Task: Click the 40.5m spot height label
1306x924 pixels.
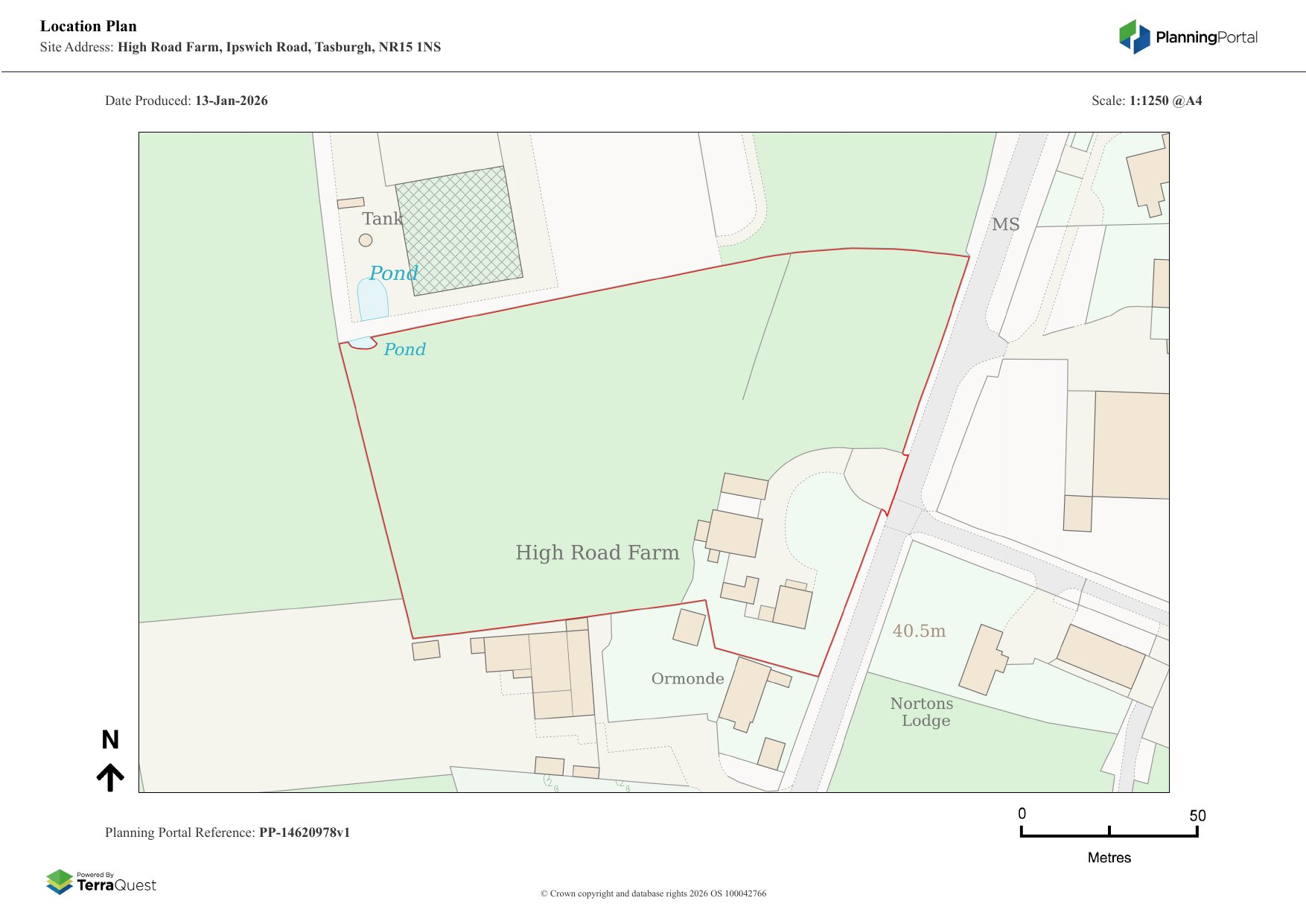Action: pos(919,631)
